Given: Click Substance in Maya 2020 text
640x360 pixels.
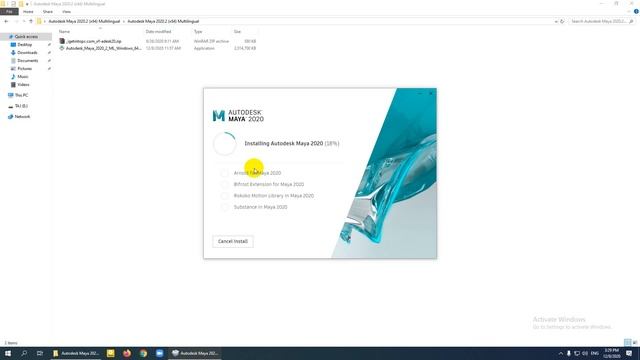Looking at the screenshot, I should click(x=260, y=207).
